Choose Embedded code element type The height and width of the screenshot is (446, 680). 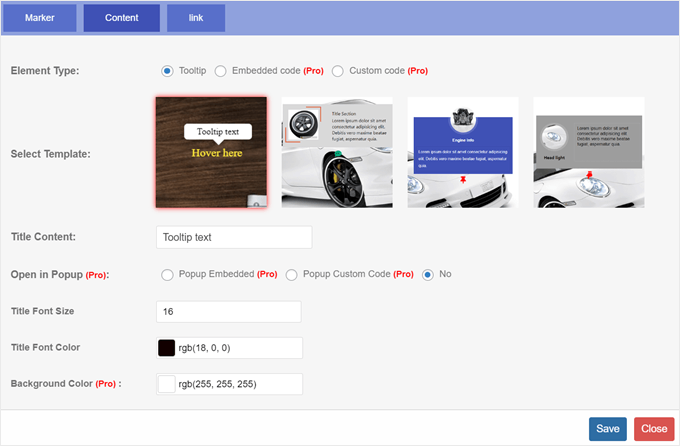tap(220, 71)
